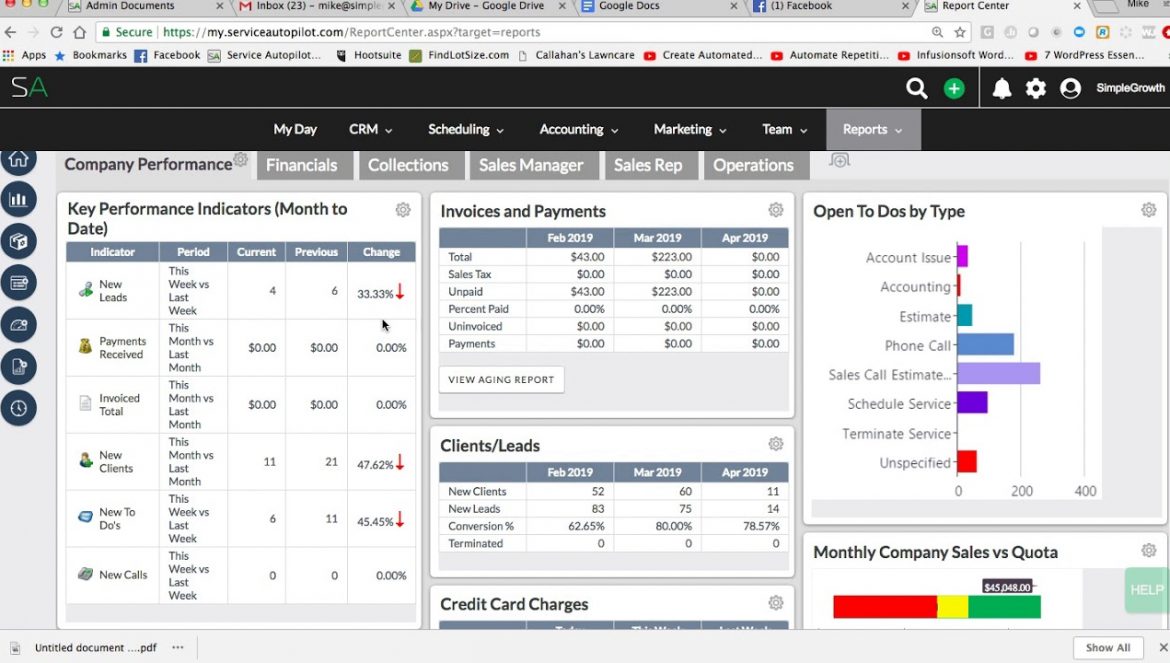
Task: Switch to the Financials tab
Action: pyautogui.click(x=303, y=165)
